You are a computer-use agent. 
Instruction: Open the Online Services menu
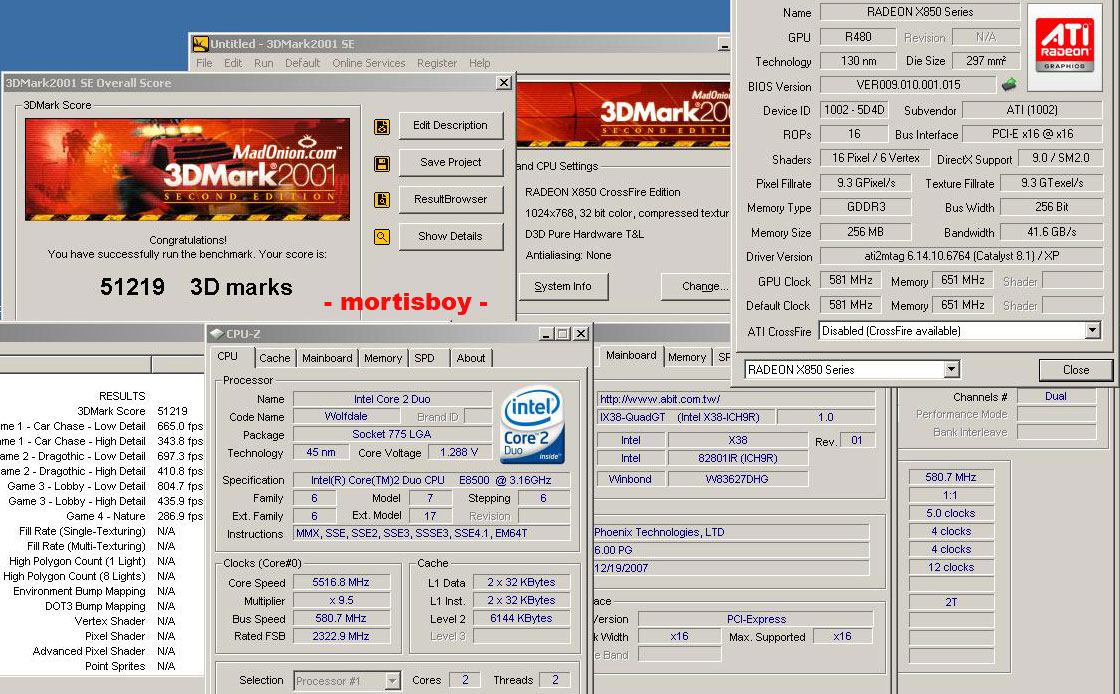point(369,63)
